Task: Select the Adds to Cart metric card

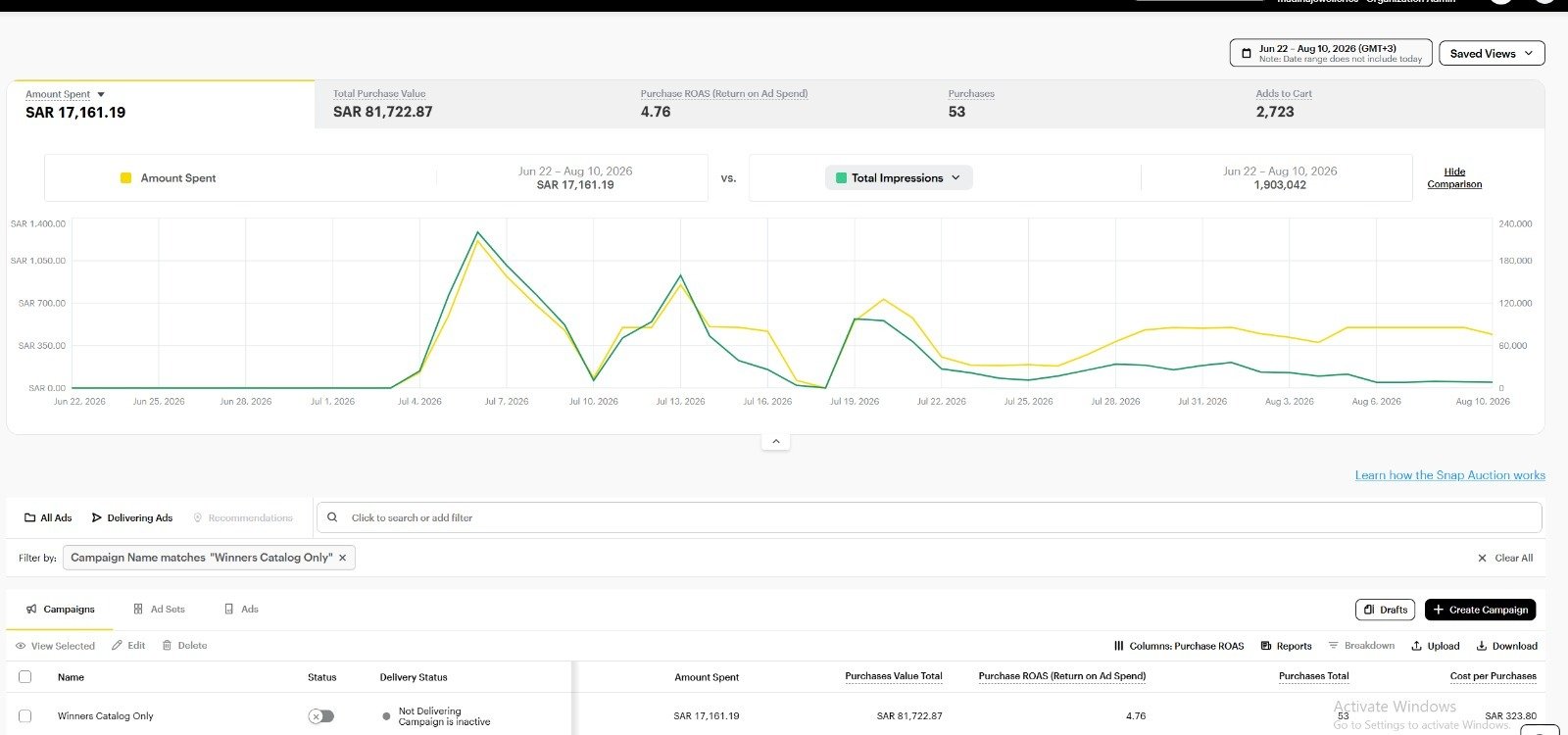Action: (1392, 104)
